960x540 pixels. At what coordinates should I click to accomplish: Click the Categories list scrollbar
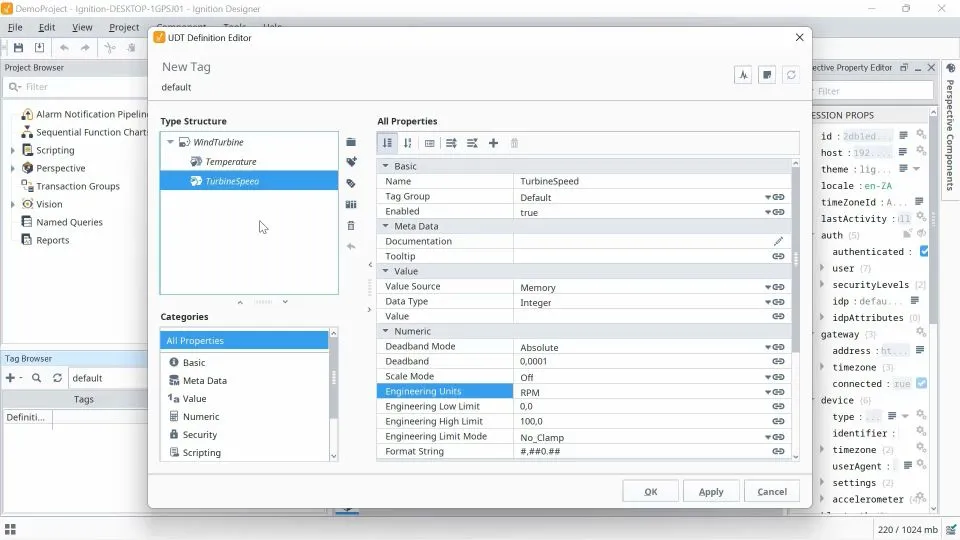(x=333, y=378)
